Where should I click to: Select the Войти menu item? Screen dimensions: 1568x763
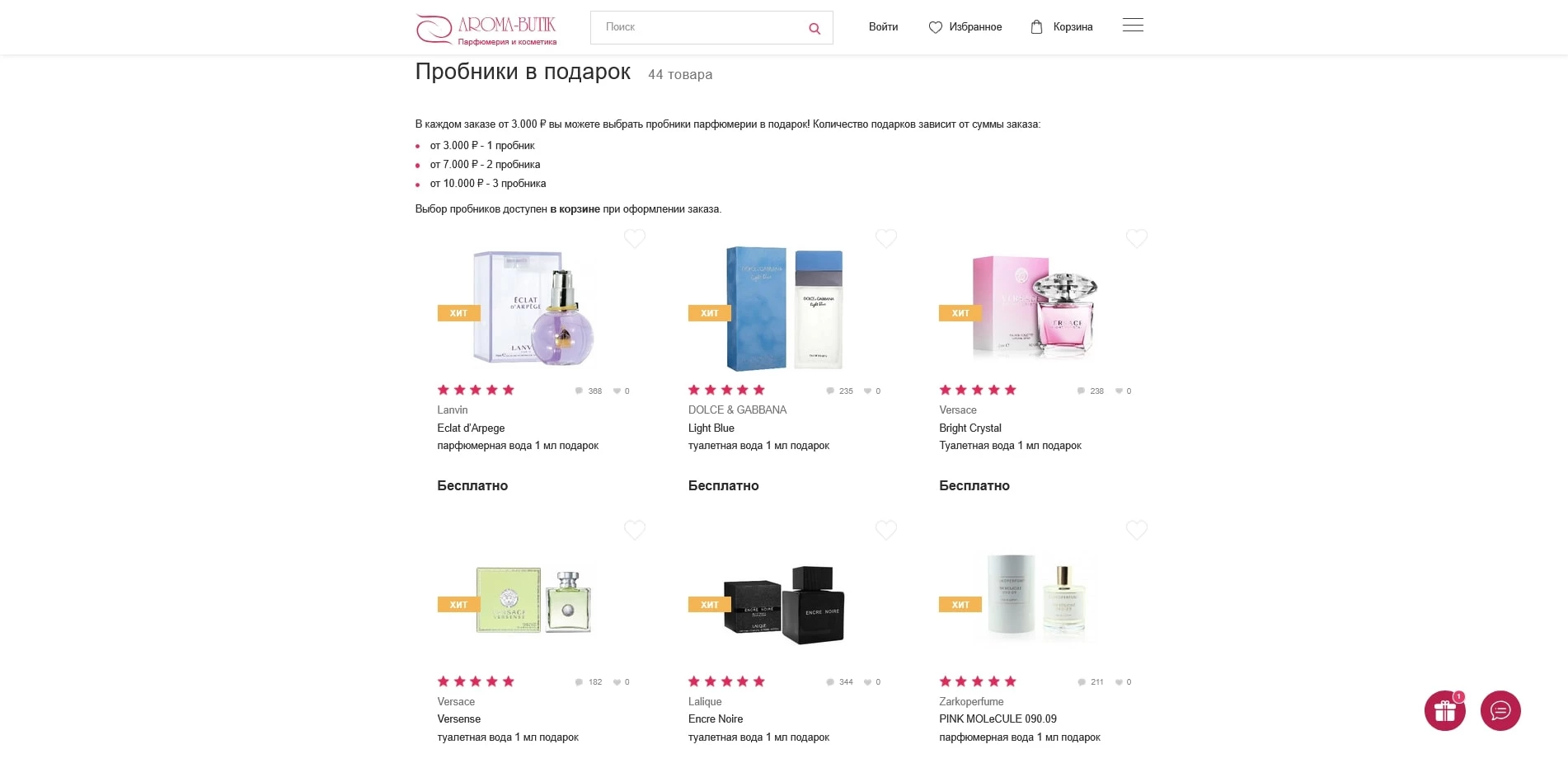[x=883, y=26]
